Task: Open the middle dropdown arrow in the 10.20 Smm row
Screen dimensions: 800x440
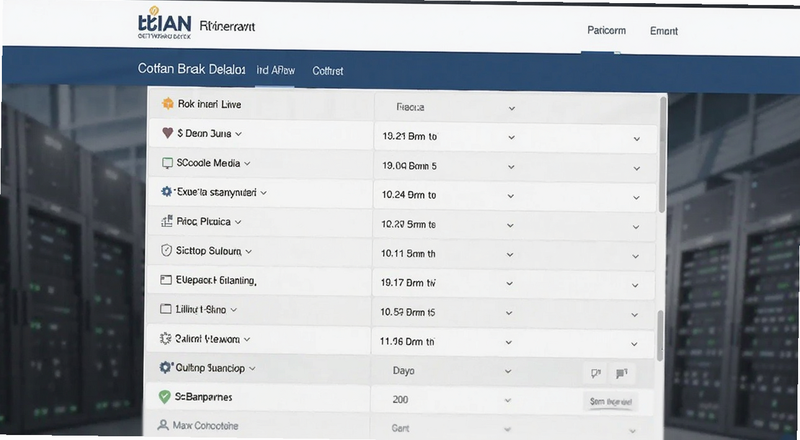Action: tap(510, 225)
